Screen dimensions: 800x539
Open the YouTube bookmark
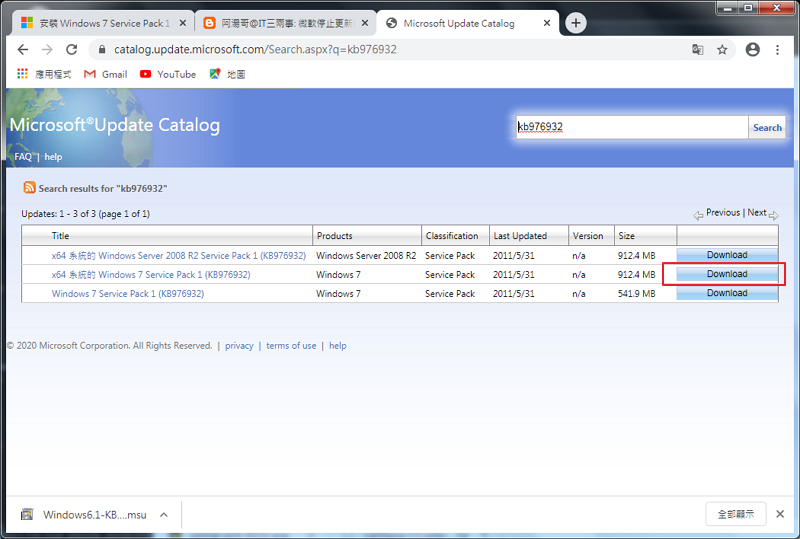[x=168, y=74]
